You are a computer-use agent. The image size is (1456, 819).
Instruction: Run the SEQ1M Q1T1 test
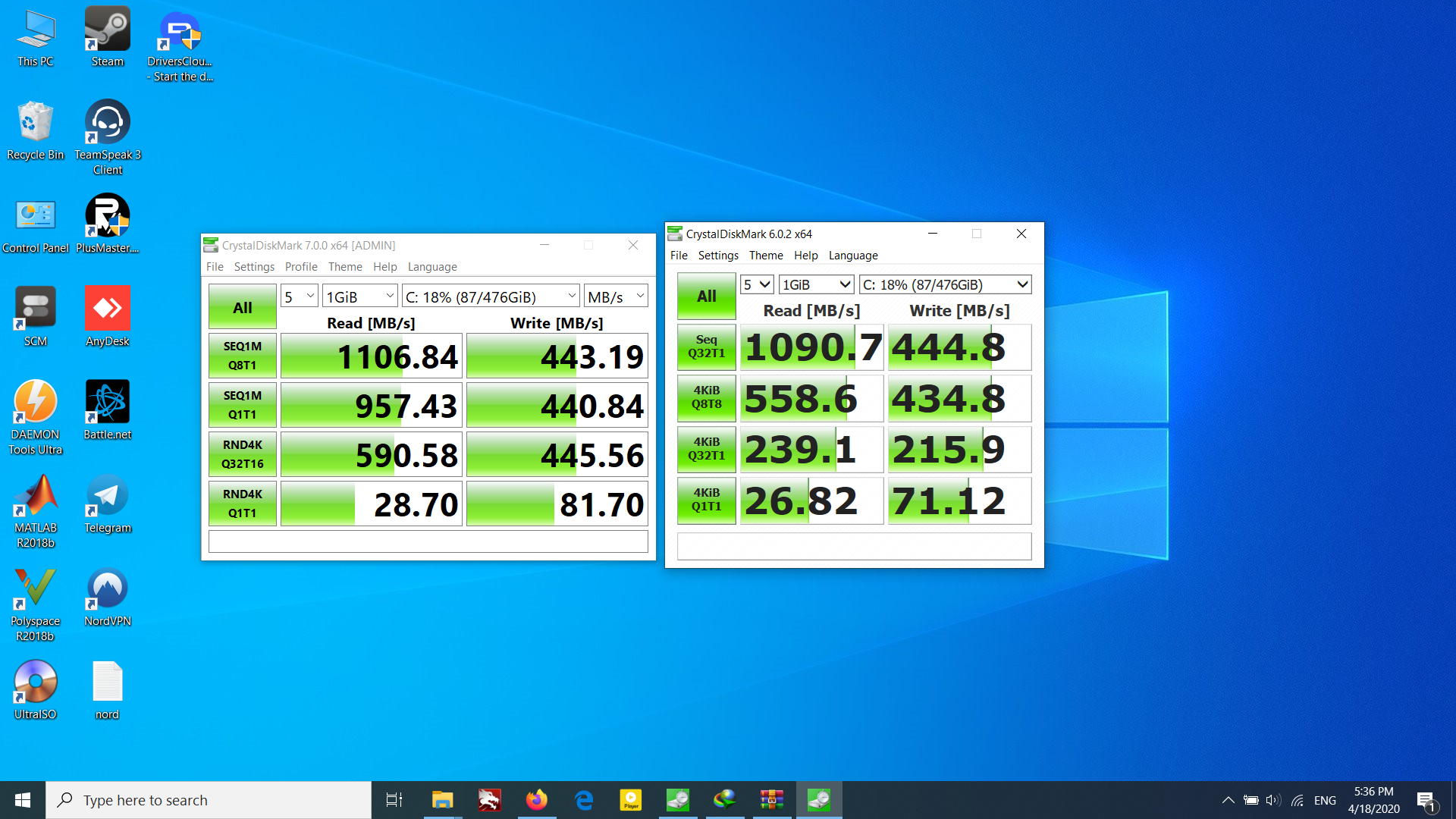point(243,405)
